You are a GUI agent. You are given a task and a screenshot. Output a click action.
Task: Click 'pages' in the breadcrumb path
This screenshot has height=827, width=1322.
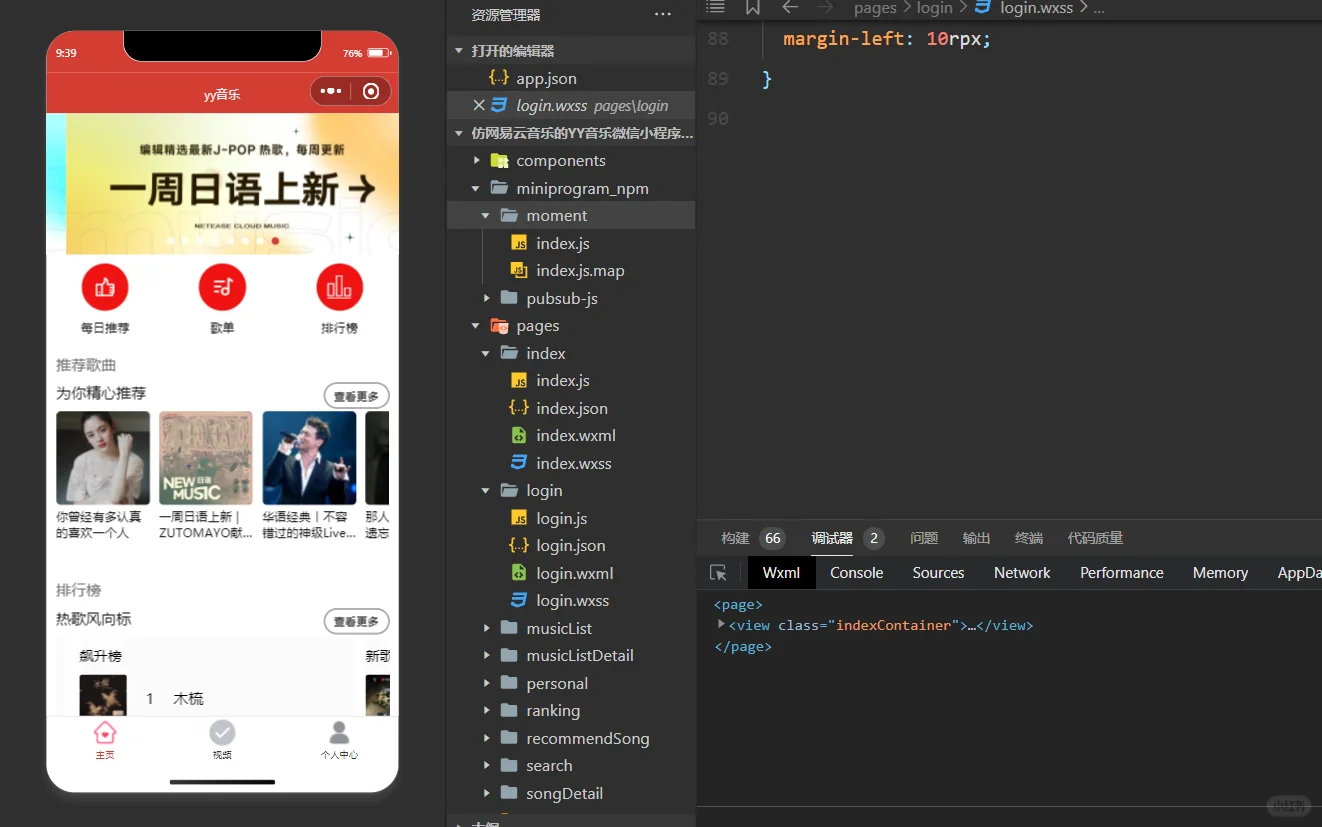click(874, 8)
